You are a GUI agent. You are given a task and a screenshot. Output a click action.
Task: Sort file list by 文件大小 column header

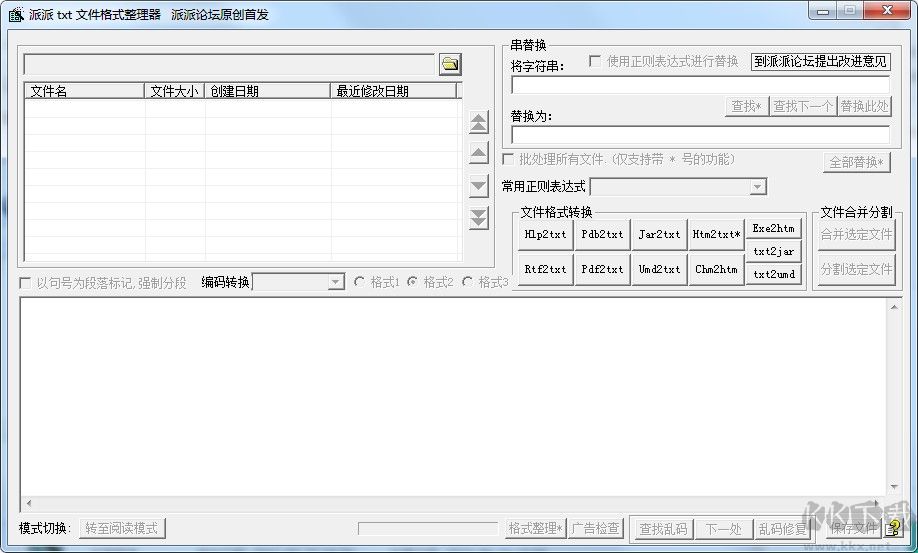click(174, 91)
